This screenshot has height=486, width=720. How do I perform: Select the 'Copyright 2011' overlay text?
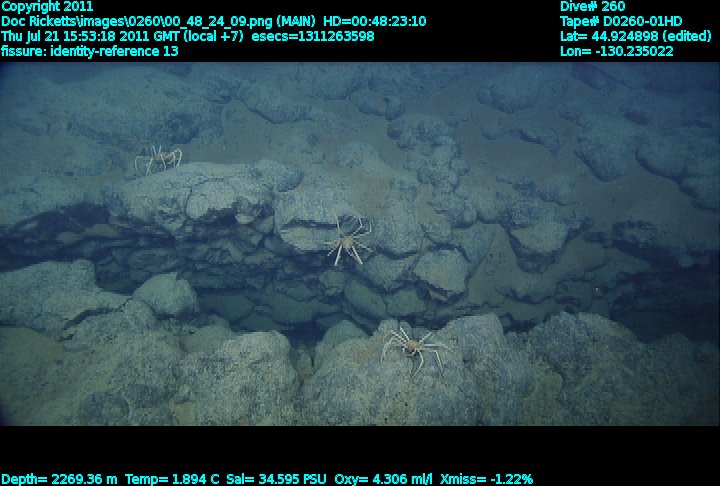pyautogui.click(x=47, y=6)
